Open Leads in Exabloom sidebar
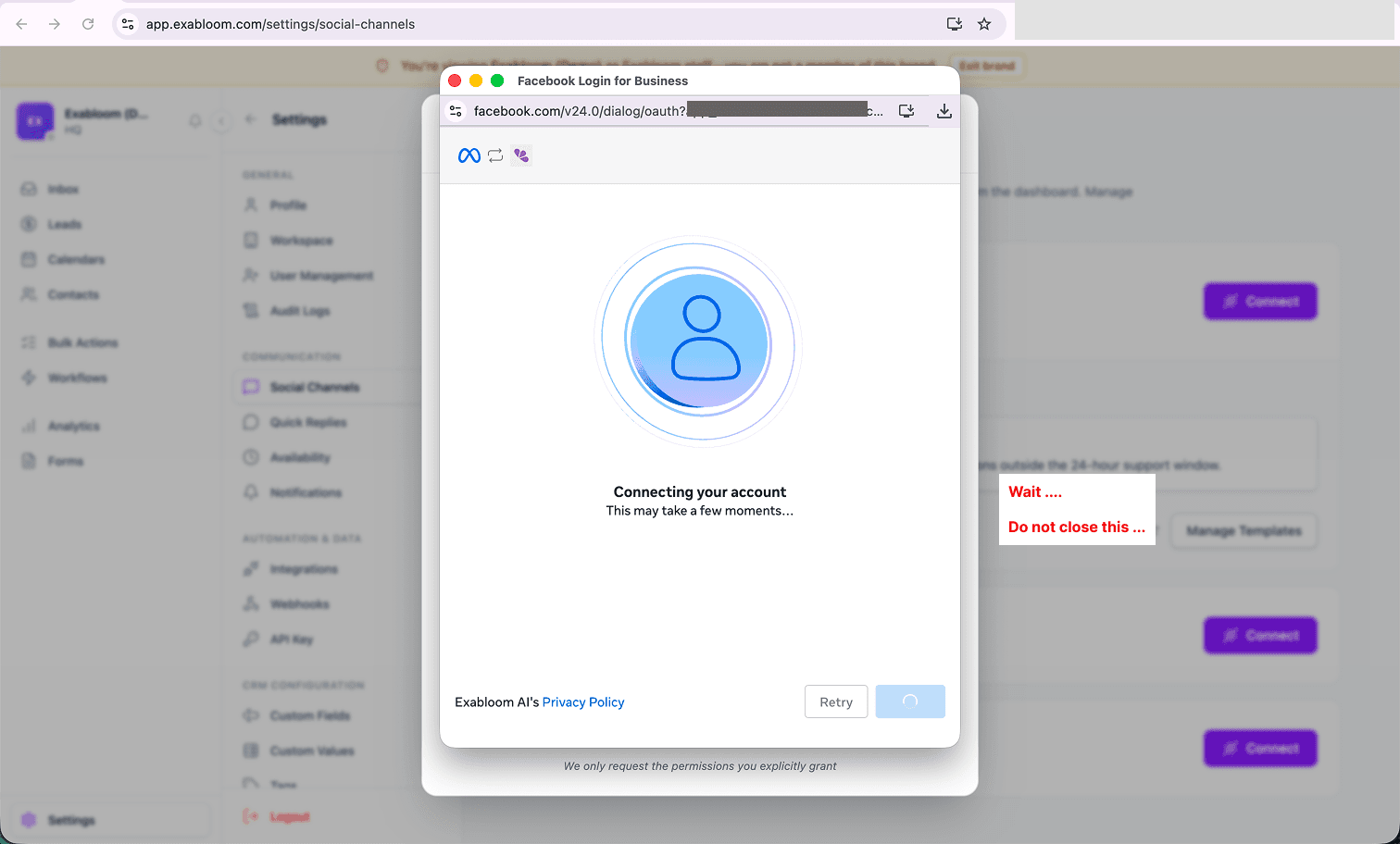 tap(65, 224)
